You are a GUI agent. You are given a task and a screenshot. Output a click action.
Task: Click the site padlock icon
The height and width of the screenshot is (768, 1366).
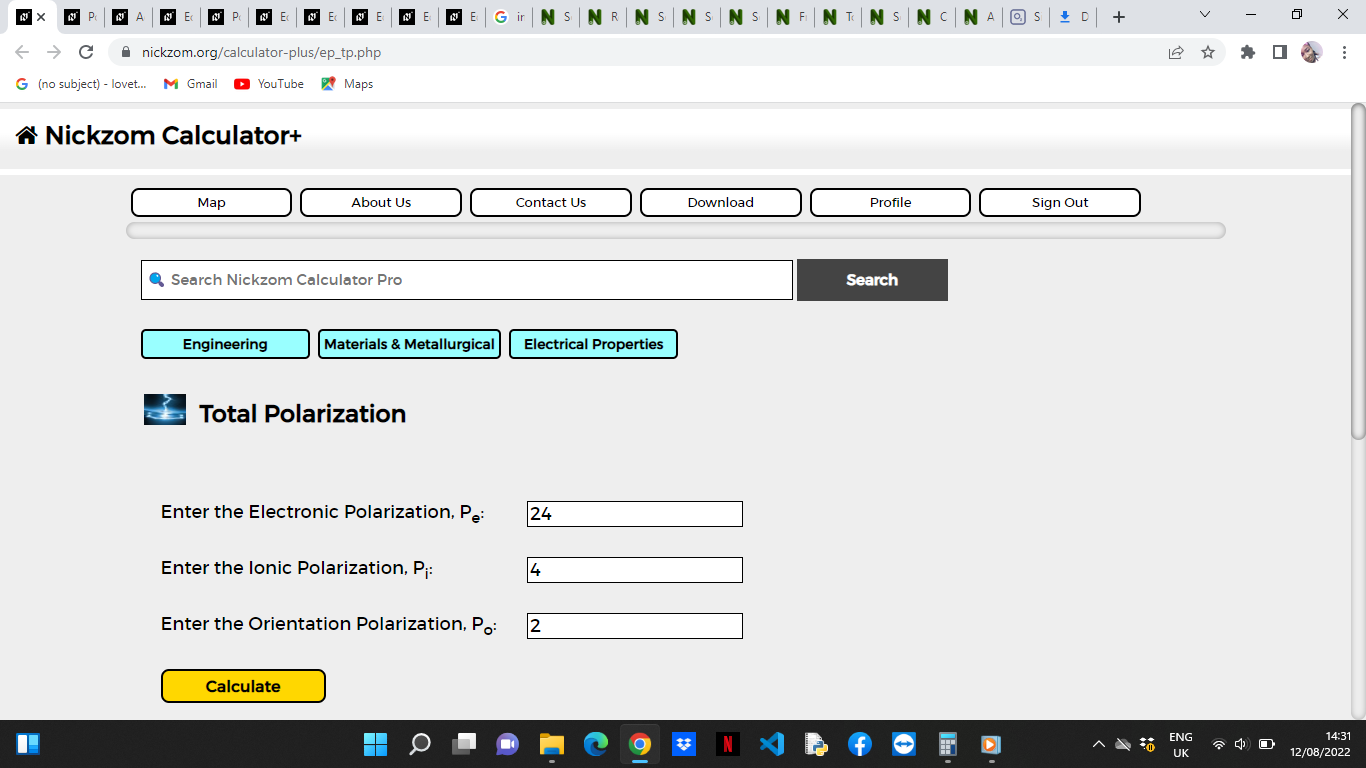[x=126, y=52]
